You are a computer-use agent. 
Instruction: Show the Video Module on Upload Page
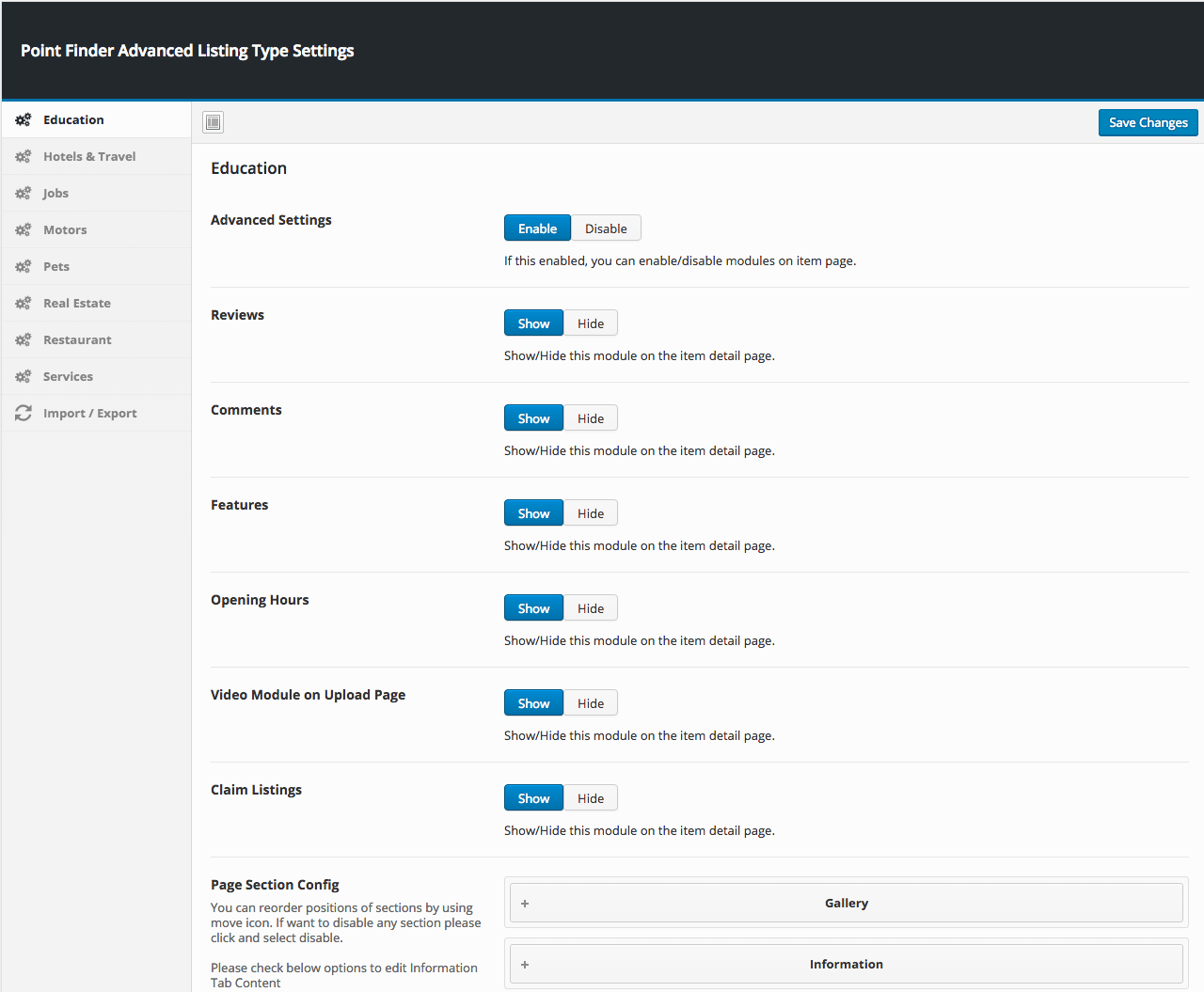tap(533, 702)
